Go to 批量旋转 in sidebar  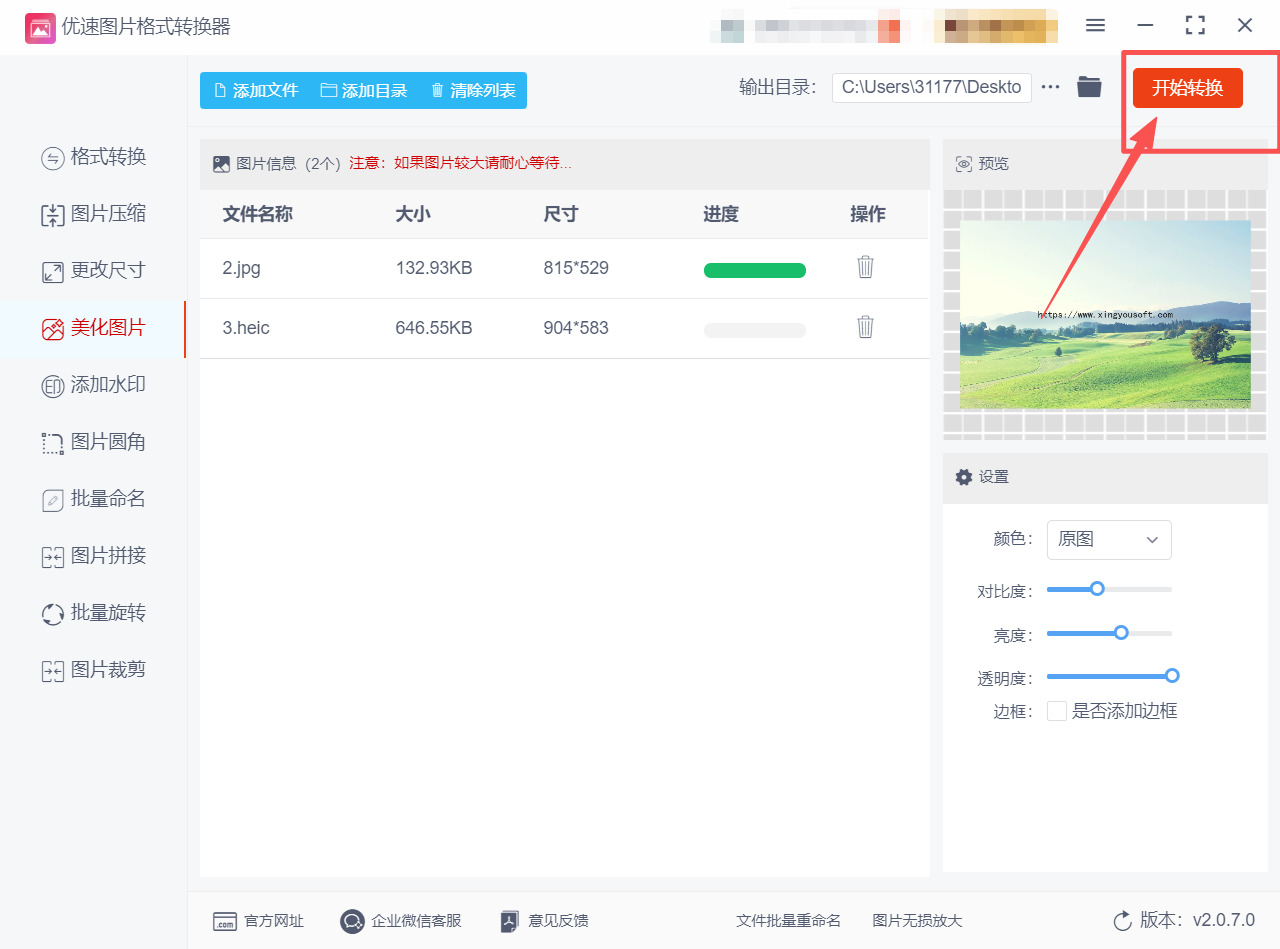(94, 613)
